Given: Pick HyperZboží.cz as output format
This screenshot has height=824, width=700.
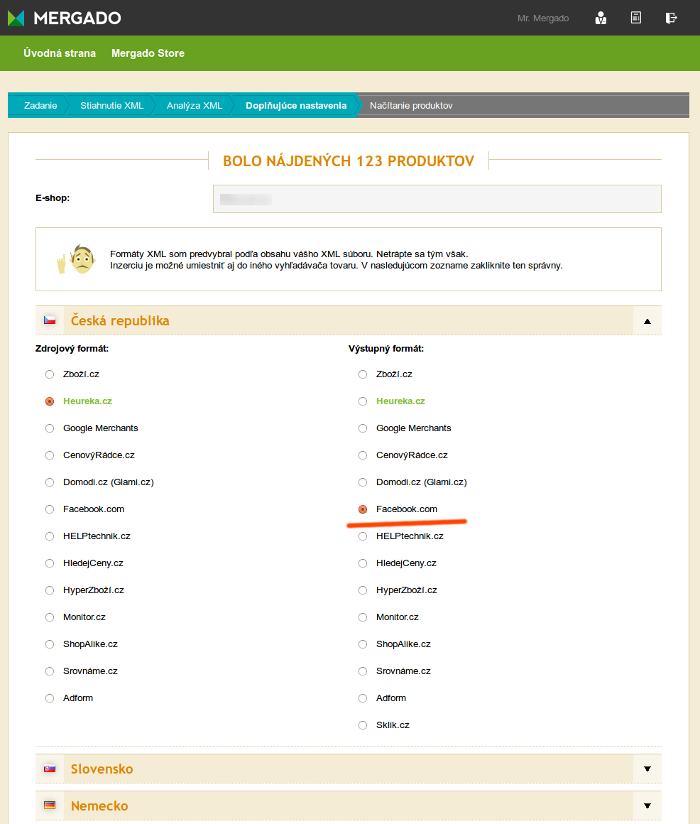Looking at the screenshot, I should click(363, 590).
